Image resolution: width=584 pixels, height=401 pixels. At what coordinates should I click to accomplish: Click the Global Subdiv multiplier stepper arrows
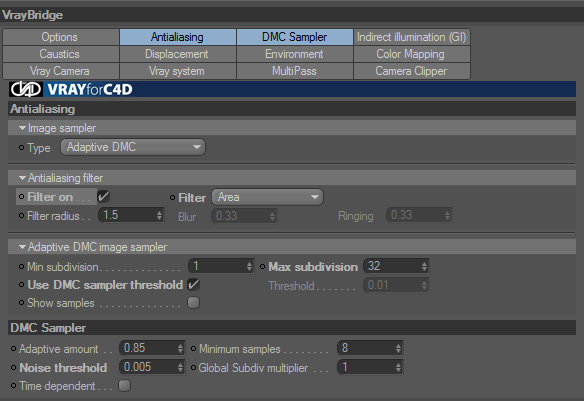398,367
